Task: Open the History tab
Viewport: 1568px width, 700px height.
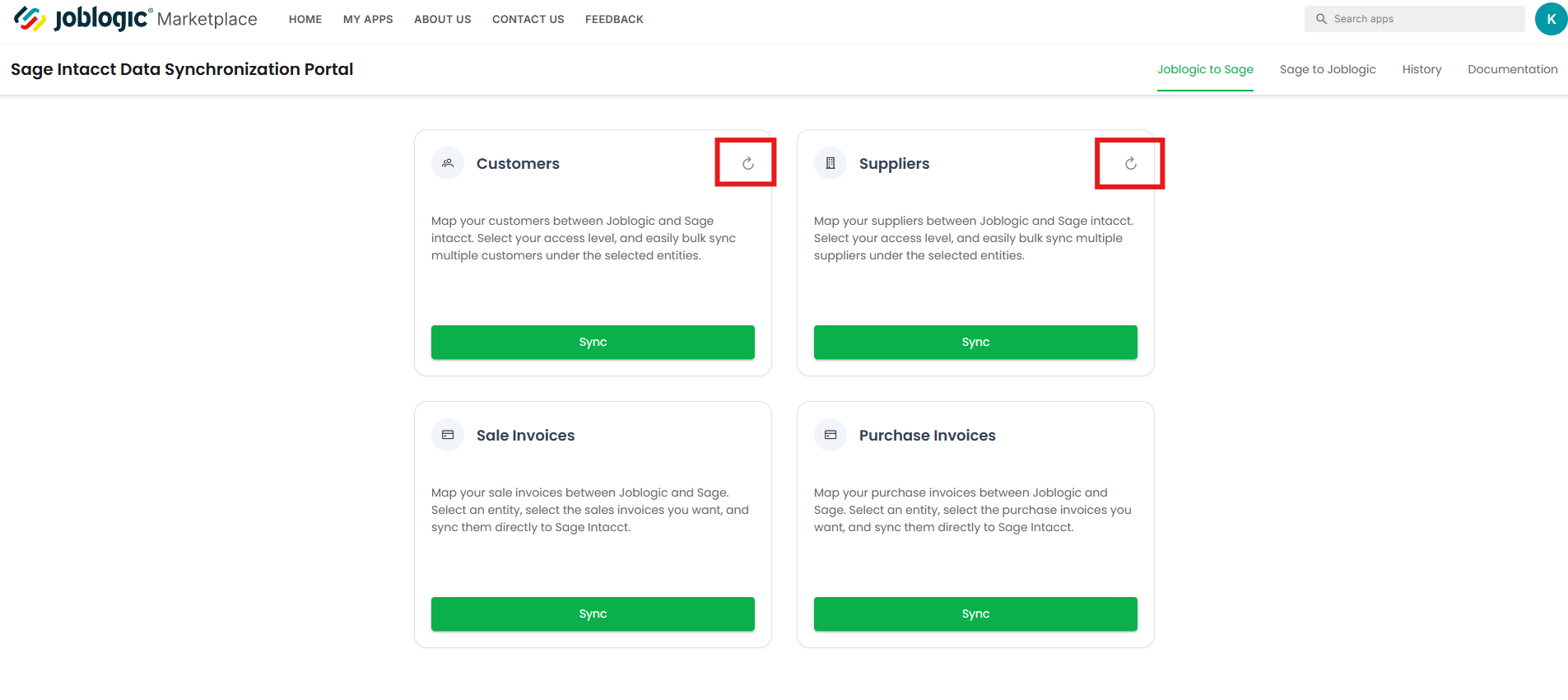Action: [1421, 69]
